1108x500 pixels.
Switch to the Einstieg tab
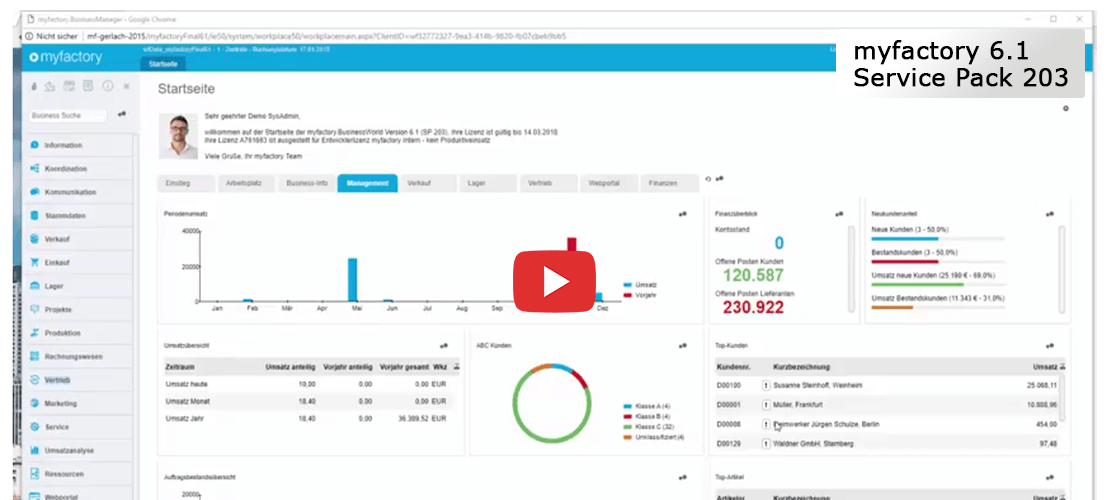click(x=186, y=183)
